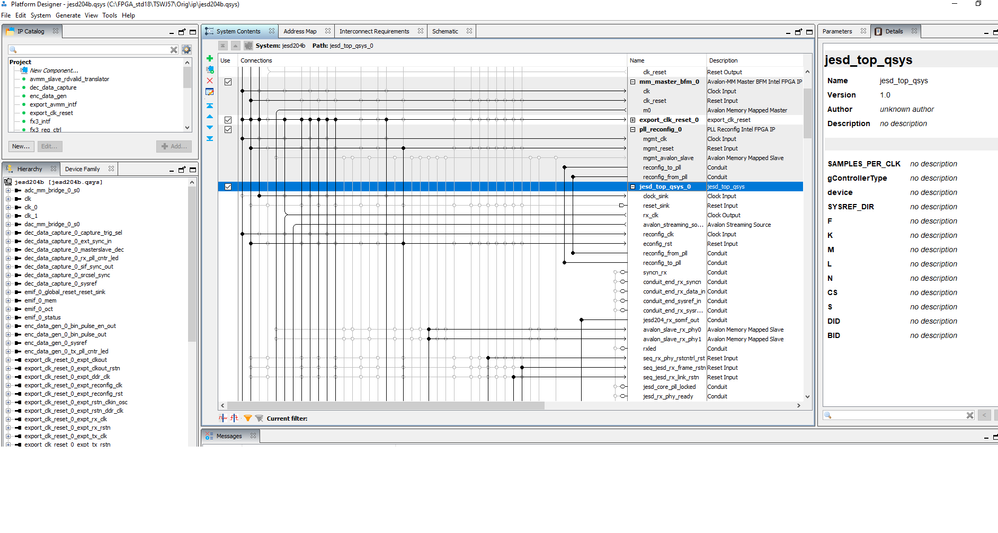Select the avalon_slave_rx_phy0 interface row
This screenshot has height=533, width=998.
click(x=672, y=330)
